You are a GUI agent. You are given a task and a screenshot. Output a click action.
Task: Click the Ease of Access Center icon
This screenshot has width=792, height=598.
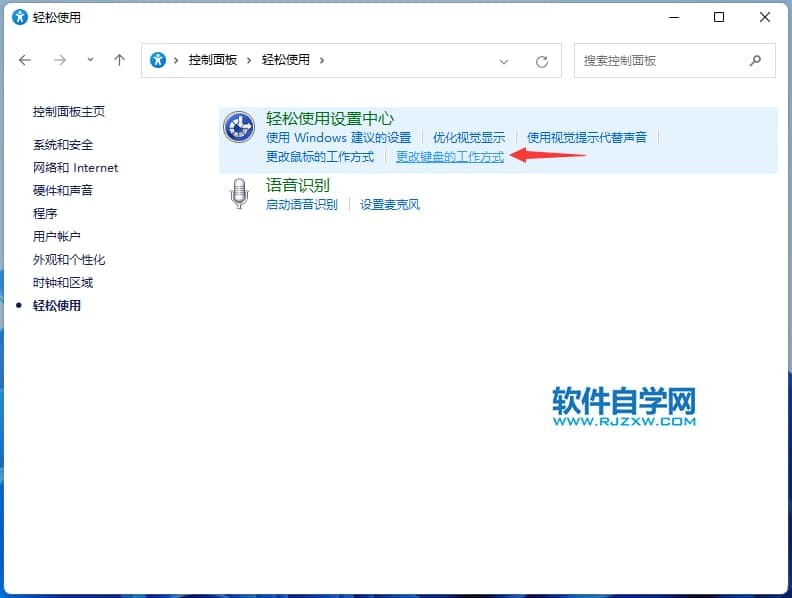click(x=238, y=128)
